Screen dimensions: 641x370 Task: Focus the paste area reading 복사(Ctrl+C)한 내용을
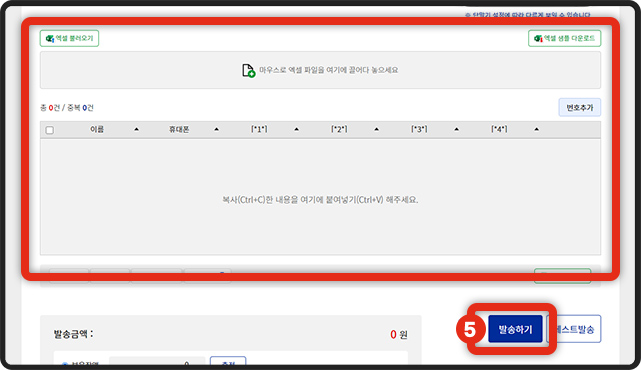320,197
